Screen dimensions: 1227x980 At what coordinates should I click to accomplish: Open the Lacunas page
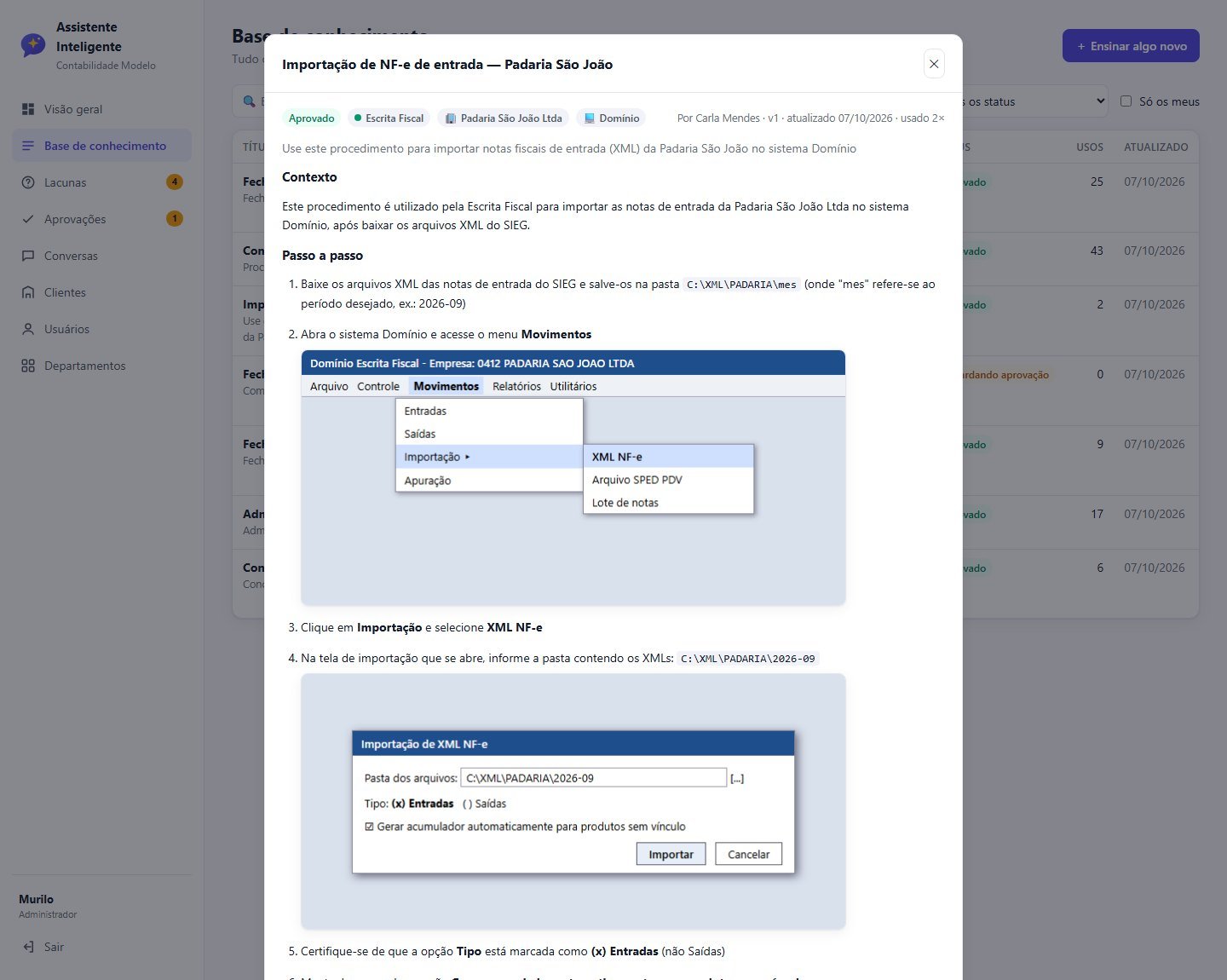tap(101, 182)
